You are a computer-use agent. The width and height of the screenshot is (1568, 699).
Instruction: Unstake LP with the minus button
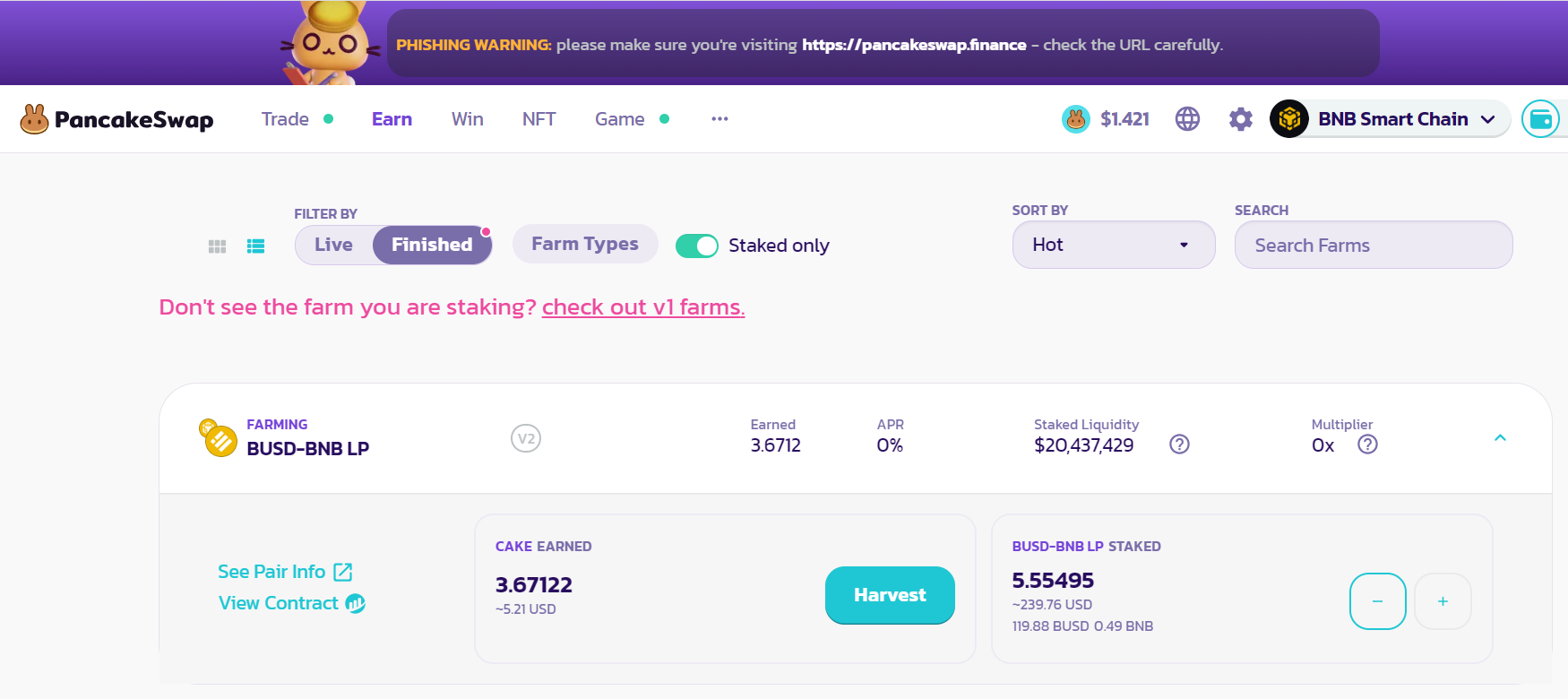[x=1377, y=601]
